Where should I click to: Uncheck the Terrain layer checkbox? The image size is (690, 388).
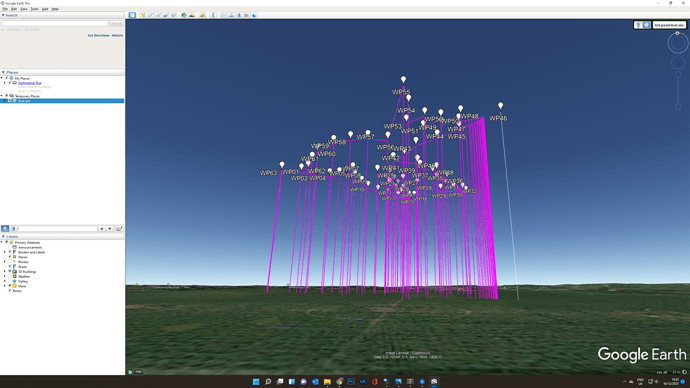10,291
